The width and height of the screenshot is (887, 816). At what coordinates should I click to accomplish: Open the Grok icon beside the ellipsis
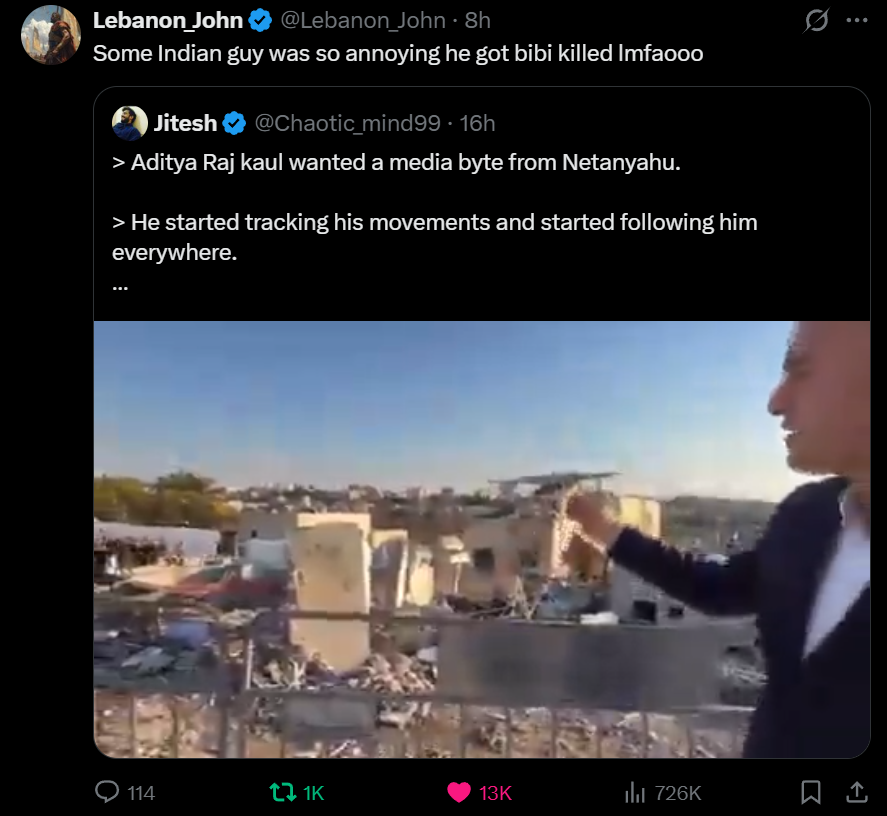(817, 20)
